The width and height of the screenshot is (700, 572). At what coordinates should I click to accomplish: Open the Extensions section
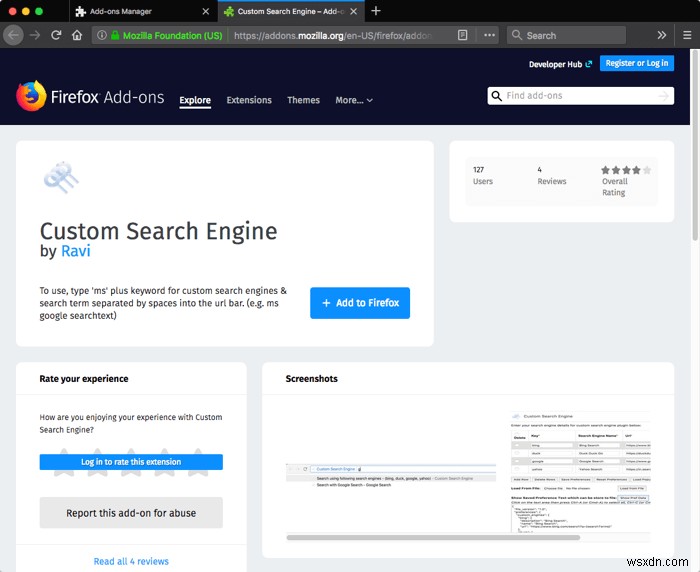(x=249, y=100)
